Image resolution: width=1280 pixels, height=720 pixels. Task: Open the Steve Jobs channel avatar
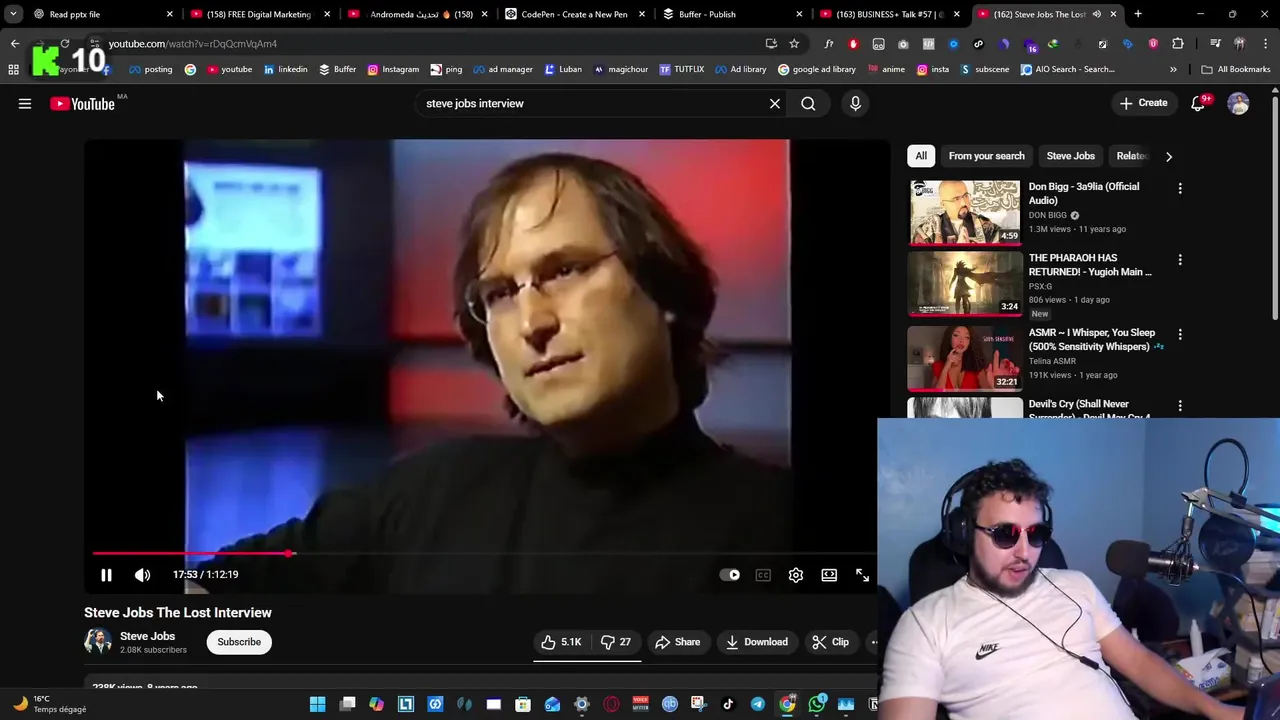tap(98, 642)
